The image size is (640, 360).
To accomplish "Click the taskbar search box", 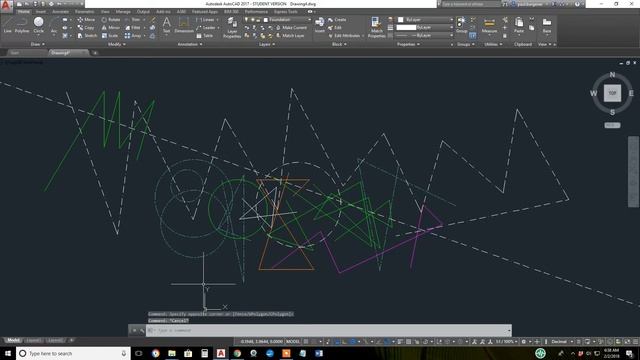I will pos(73,353).
